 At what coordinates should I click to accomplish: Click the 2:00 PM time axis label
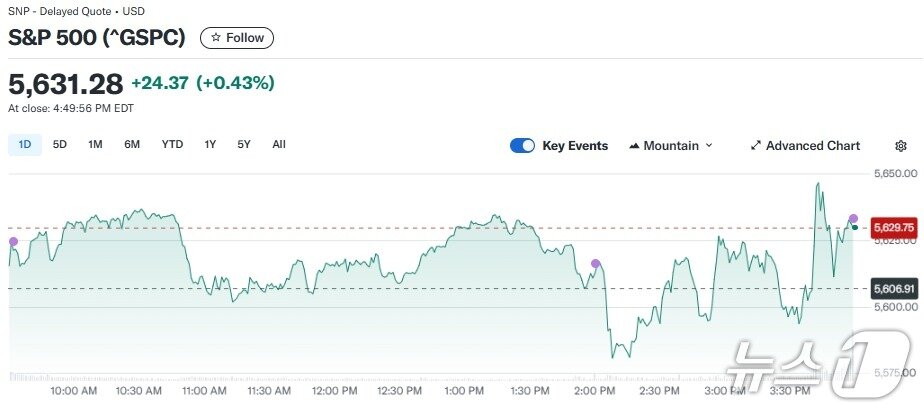click(x=595, y=391)
